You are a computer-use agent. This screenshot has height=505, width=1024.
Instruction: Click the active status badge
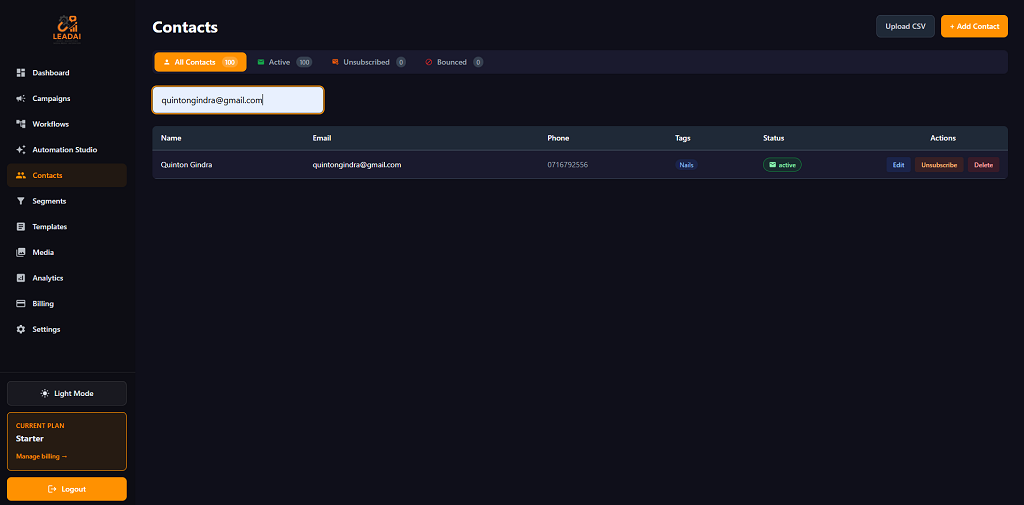(x=782, y=165)
